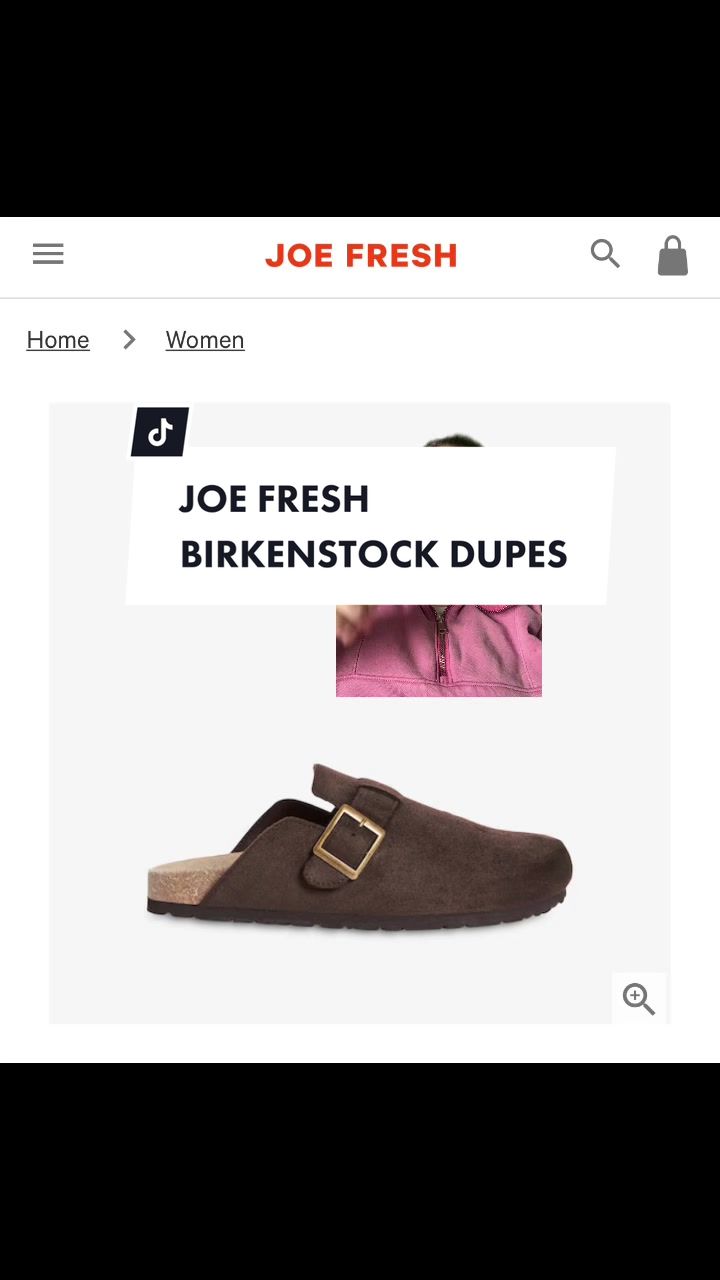This screenshot has height=1280, width=720.
Task: Open the search magnifier icon
Action: click(x=605, y=254)
